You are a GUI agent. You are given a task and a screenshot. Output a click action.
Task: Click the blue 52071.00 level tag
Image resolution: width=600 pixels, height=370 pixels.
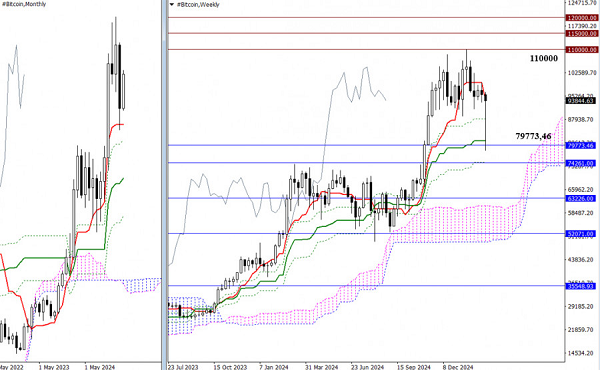tap(581, 234)
